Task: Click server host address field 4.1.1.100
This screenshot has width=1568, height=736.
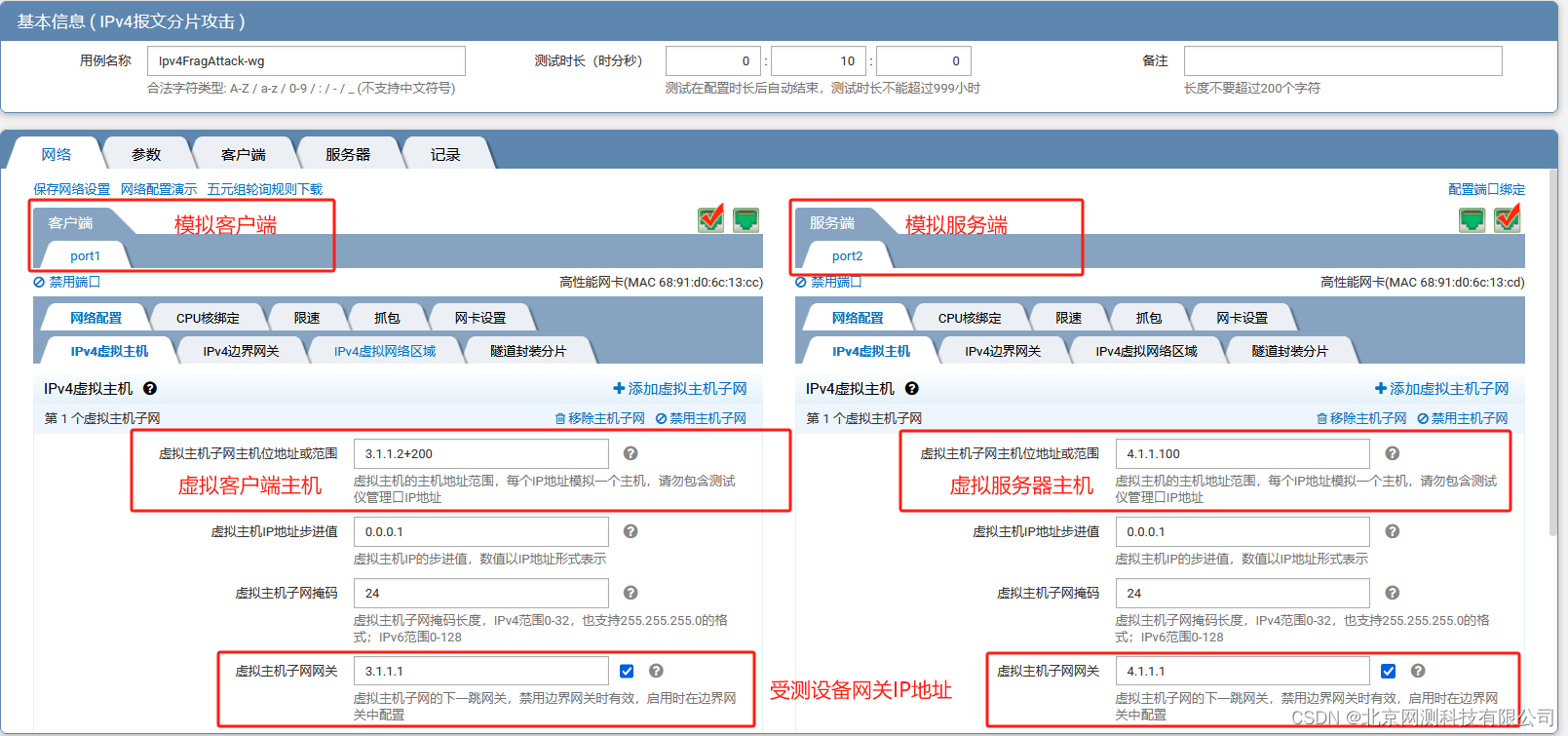Action: pos(1243,453)
